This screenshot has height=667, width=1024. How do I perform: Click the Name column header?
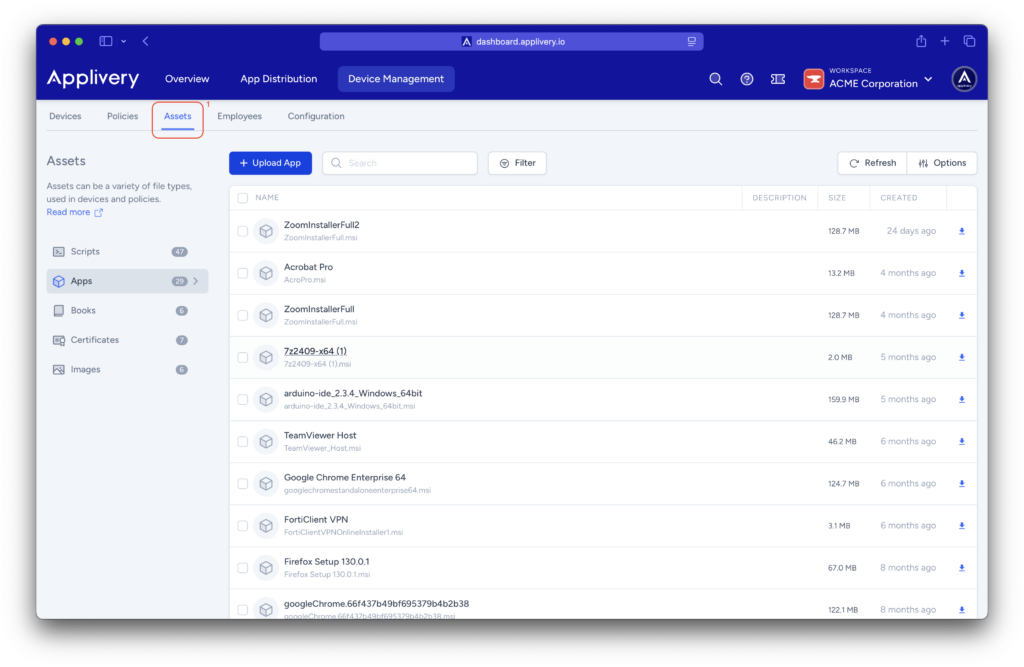tap(267, 198)
